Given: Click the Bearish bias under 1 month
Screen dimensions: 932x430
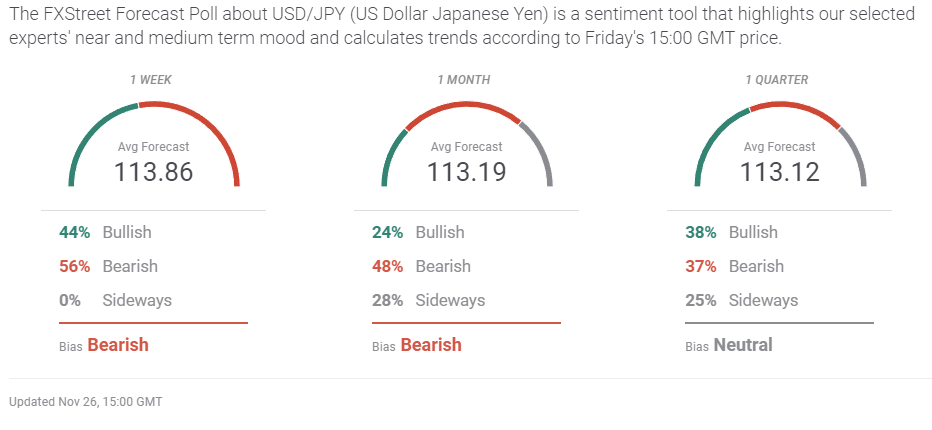Looking at the screenshot, I should 430,345.
